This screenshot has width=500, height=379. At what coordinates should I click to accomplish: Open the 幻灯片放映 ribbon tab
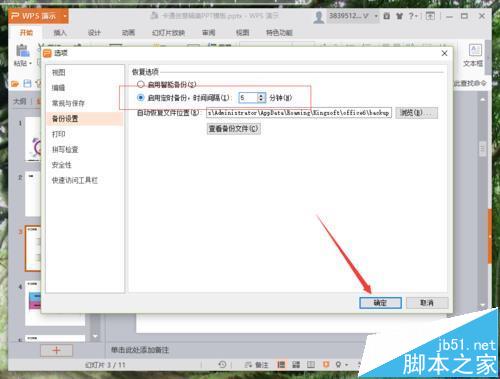(168, 32)
